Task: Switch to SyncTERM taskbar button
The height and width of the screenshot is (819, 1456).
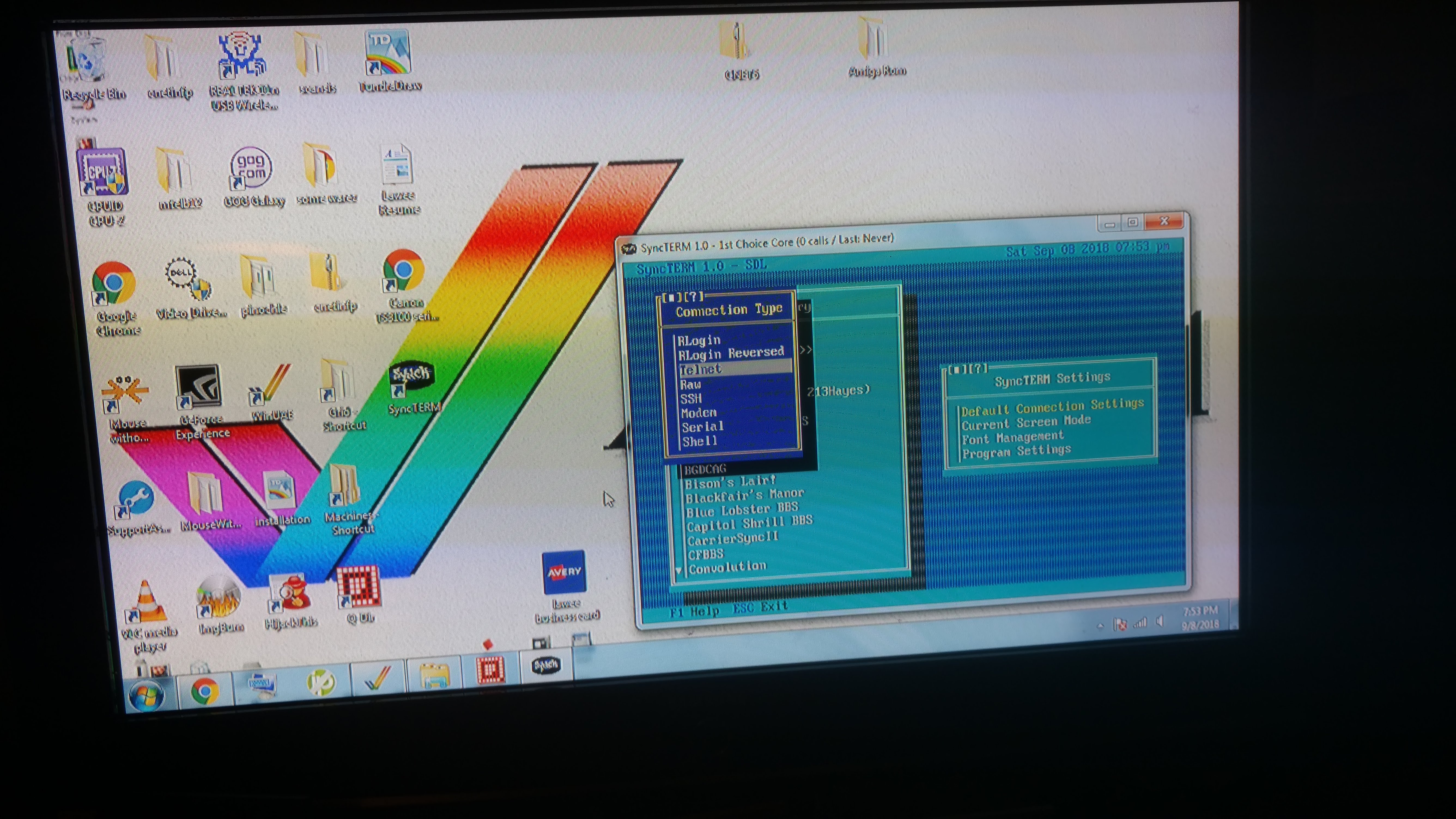Action: point(546,666)
